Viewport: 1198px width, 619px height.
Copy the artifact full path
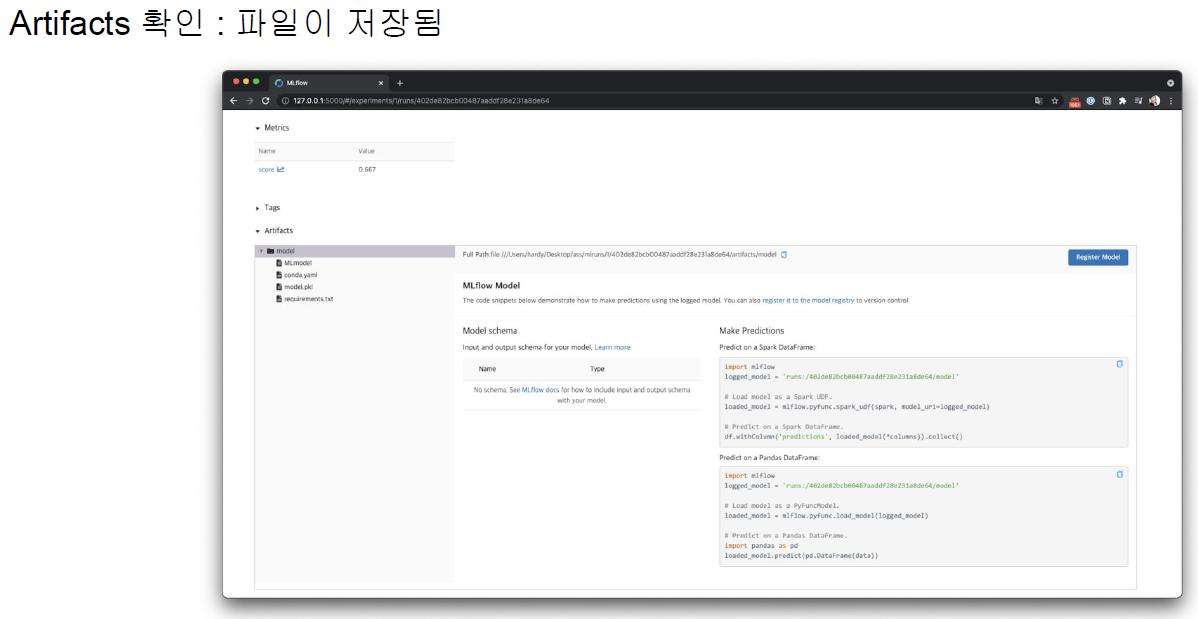point(784,254)
